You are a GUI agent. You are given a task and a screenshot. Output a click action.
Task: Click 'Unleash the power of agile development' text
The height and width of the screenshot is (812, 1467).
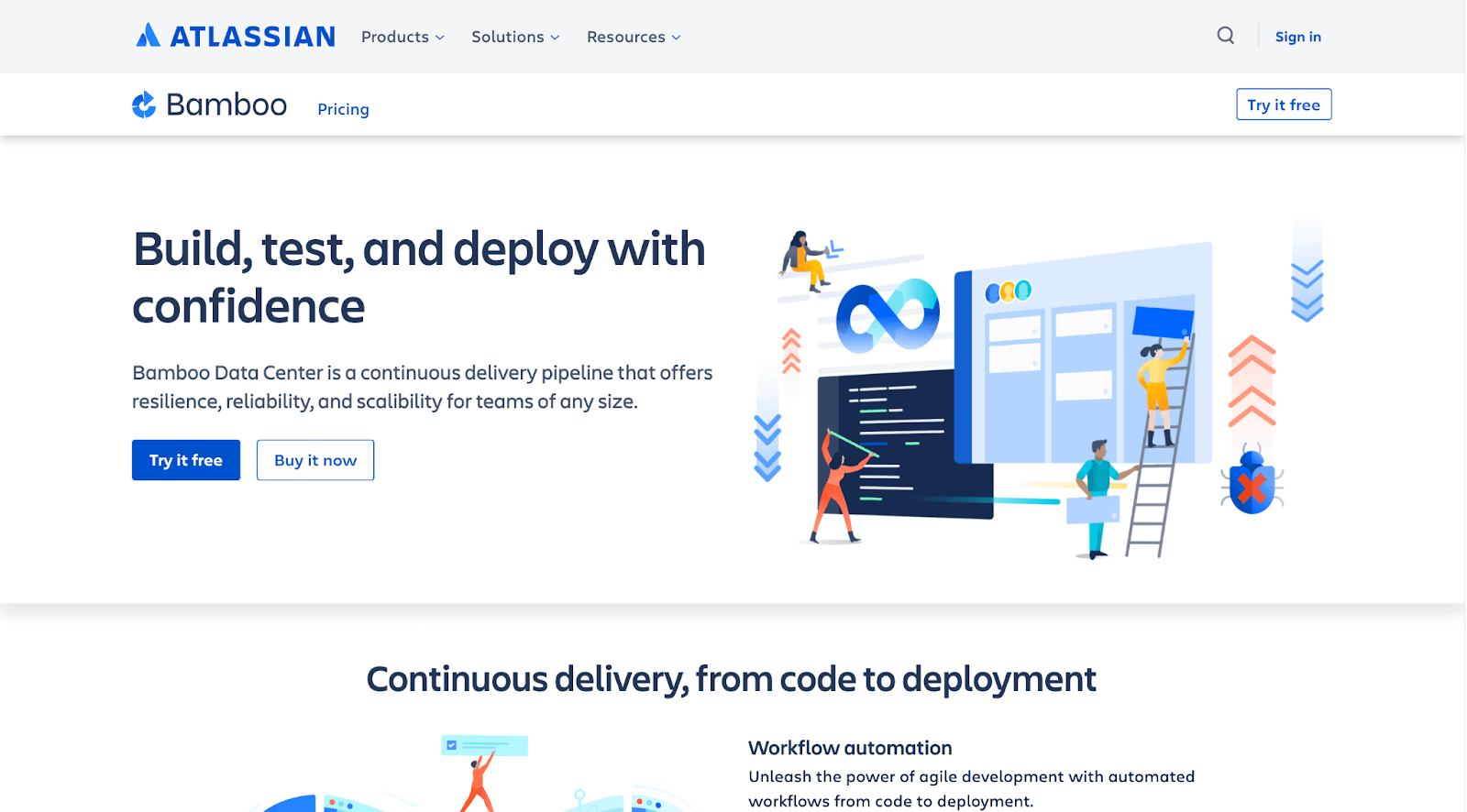coord(971,789)
